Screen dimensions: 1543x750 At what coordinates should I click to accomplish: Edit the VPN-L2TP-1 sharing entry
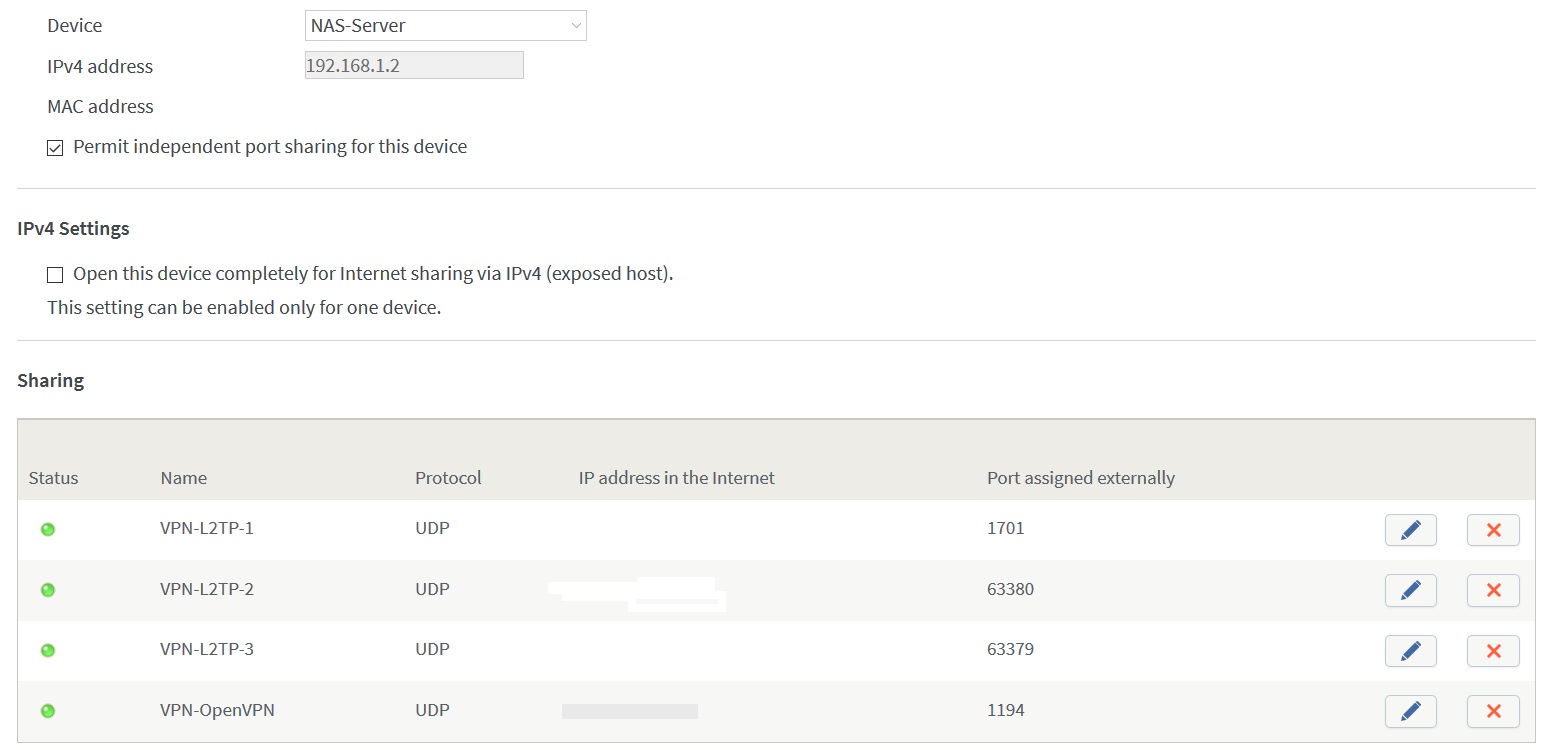(1410, 530)
